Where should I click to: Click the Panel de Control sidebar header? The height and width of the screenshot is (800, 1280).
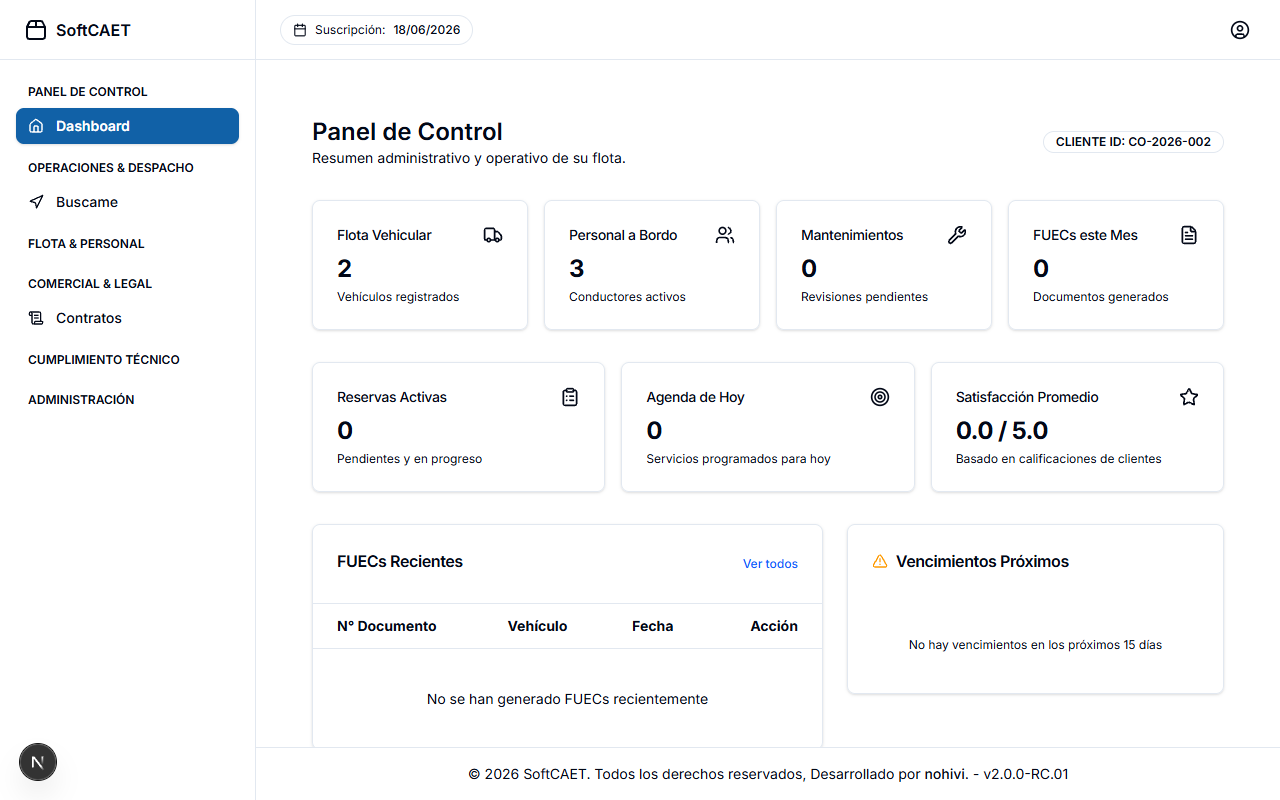(x=88, y=92)
